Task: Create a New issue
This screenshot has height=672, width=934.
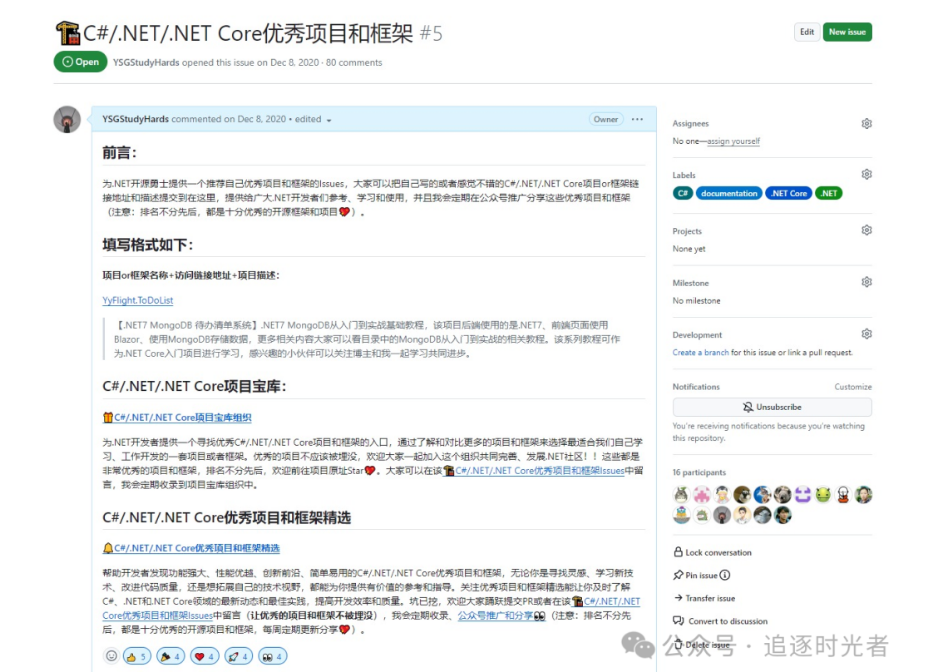Action: pos(847,32)
